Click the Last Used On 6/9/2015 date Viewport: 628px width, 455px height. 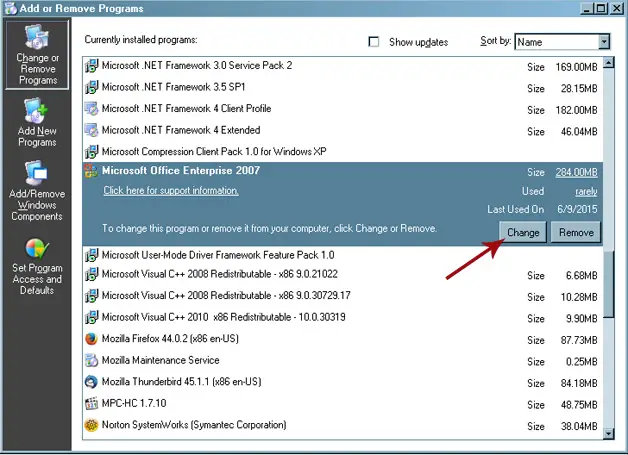577,209
